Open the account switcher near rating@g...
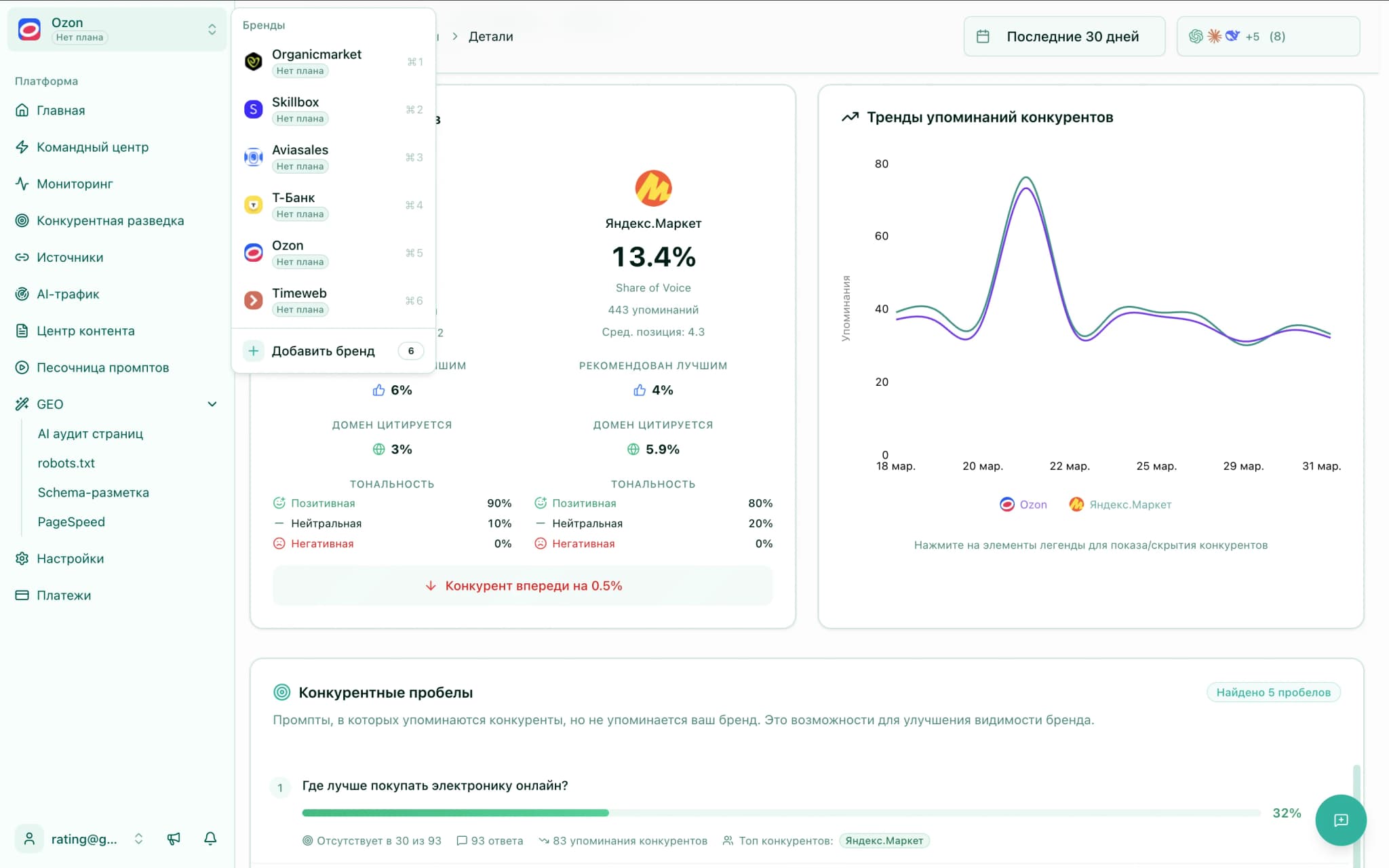The width and height of the screenshot is (1389, 868). point(139,839)
